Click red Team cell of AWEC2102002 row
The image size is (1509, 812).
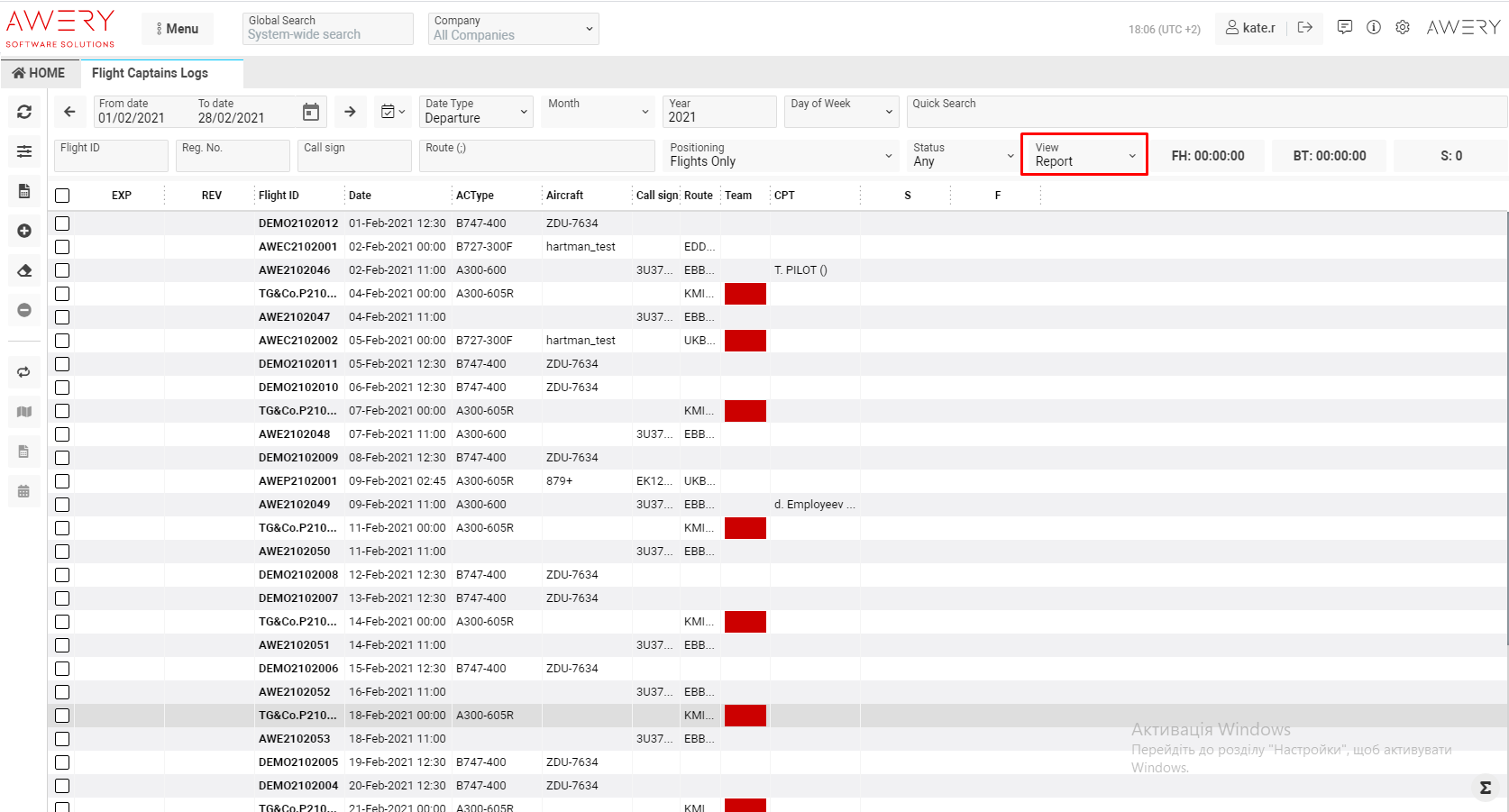tap(745, 341)
